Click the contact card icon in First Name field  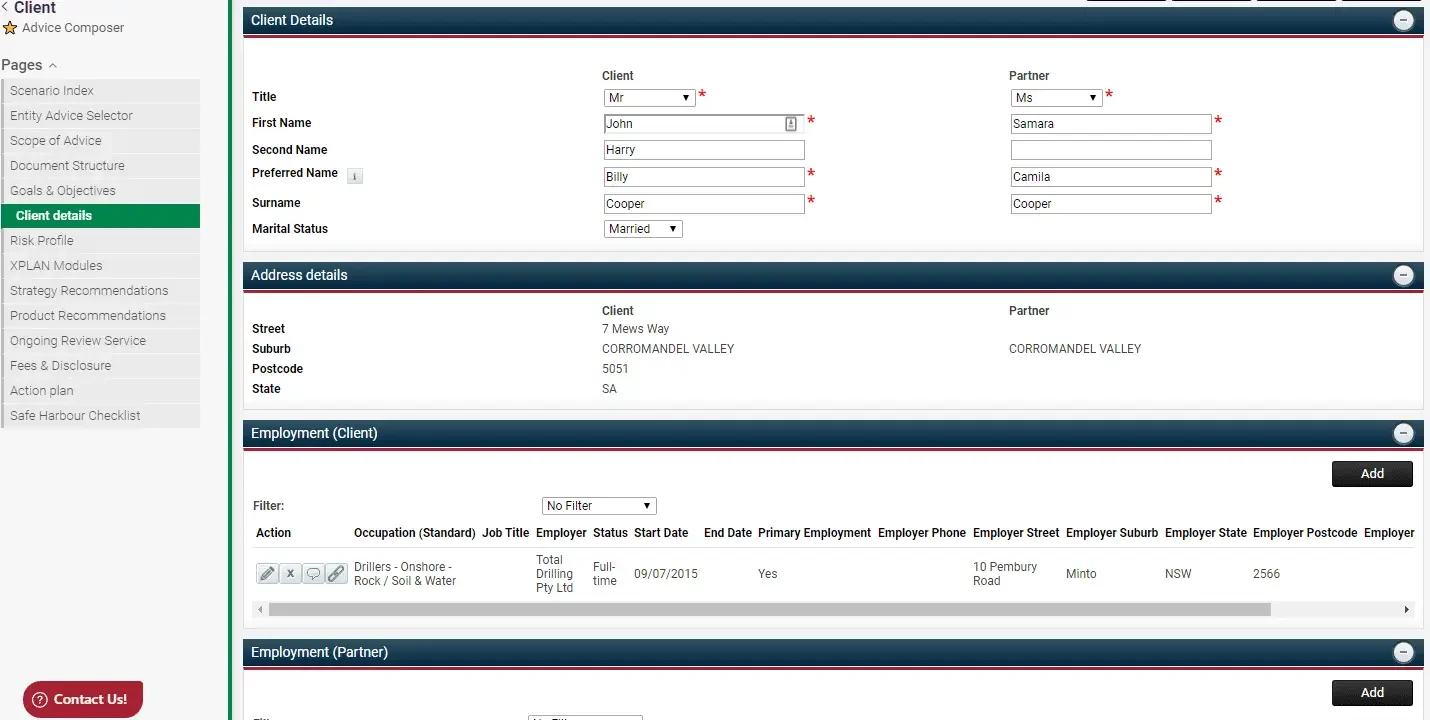[x=791, y=124]
